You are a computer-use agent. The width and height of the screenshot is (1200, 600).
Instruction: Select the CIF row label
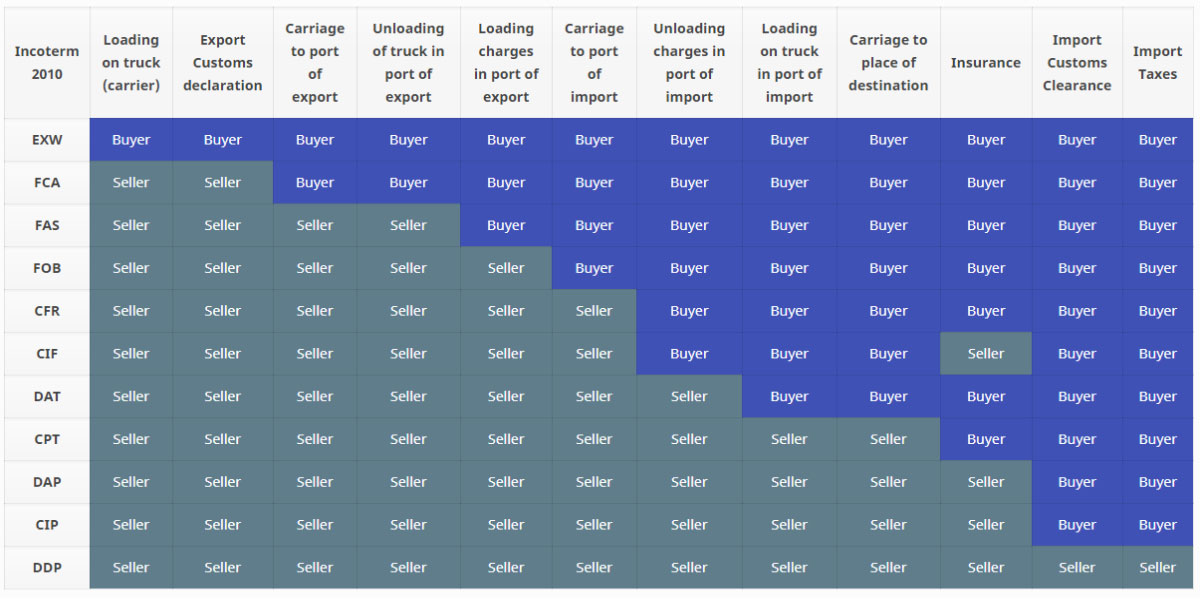47,353
